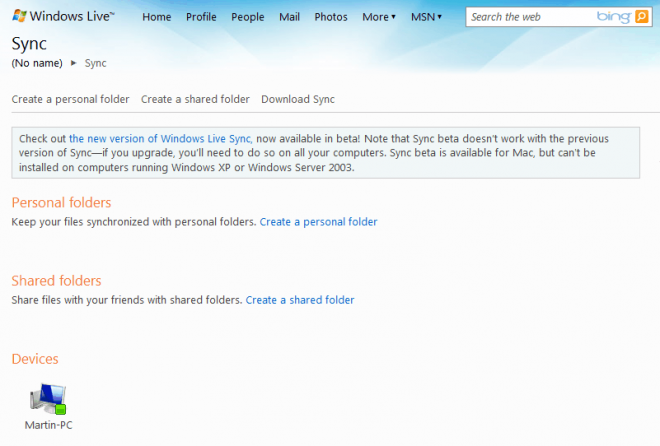Focus the Search the web field
660x446 pixels.
coord(530,17)
